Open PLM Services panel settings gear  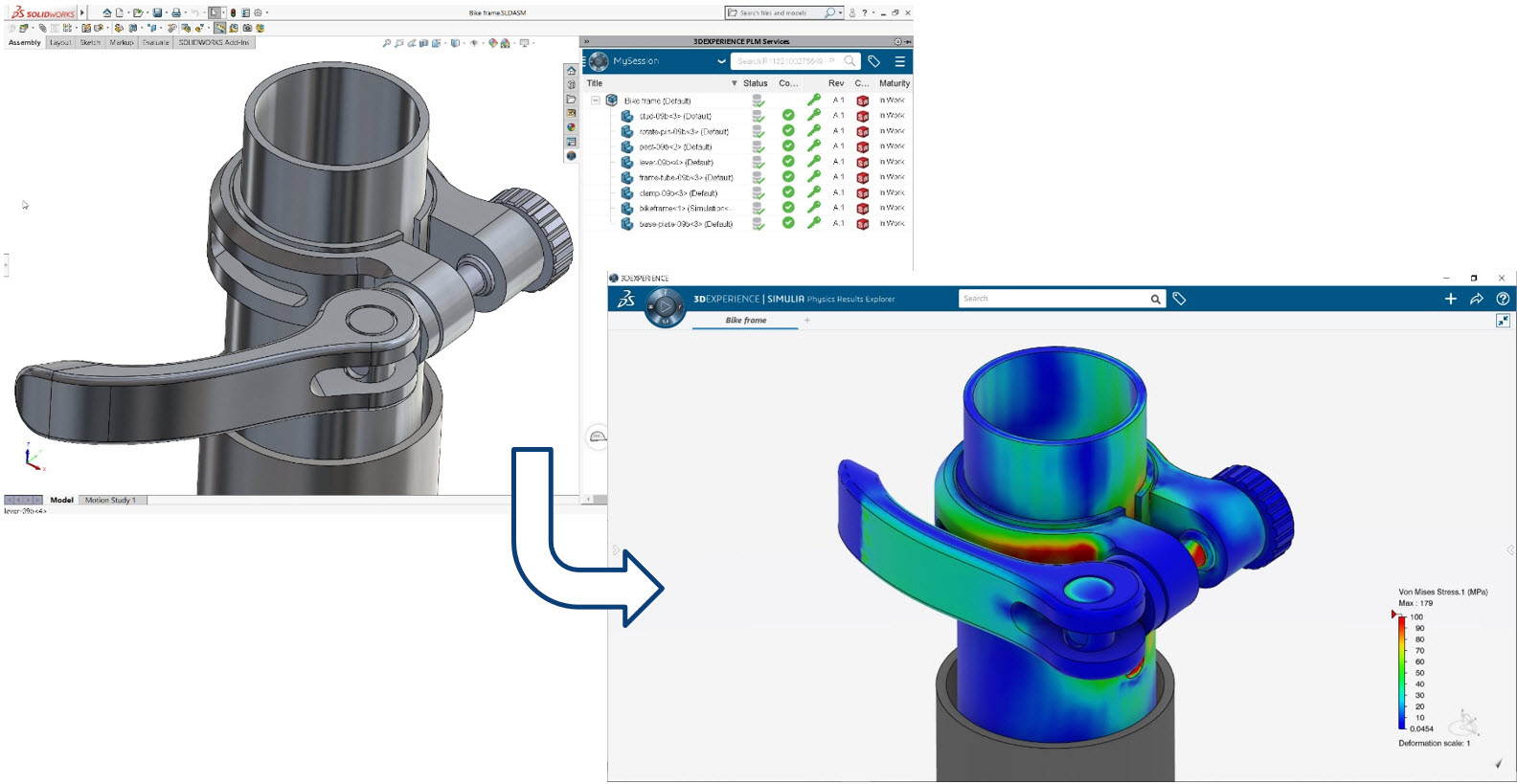tap(897, 41)
